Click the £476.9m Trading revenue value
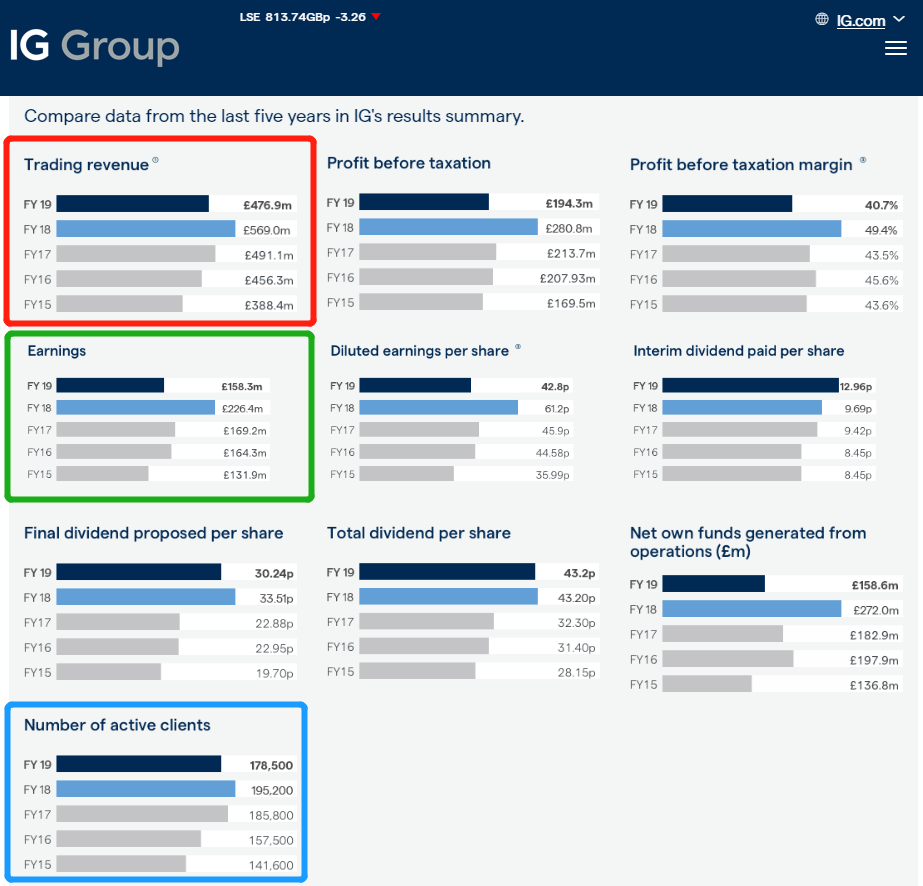 pyautogui.click(x=268, y=205)
